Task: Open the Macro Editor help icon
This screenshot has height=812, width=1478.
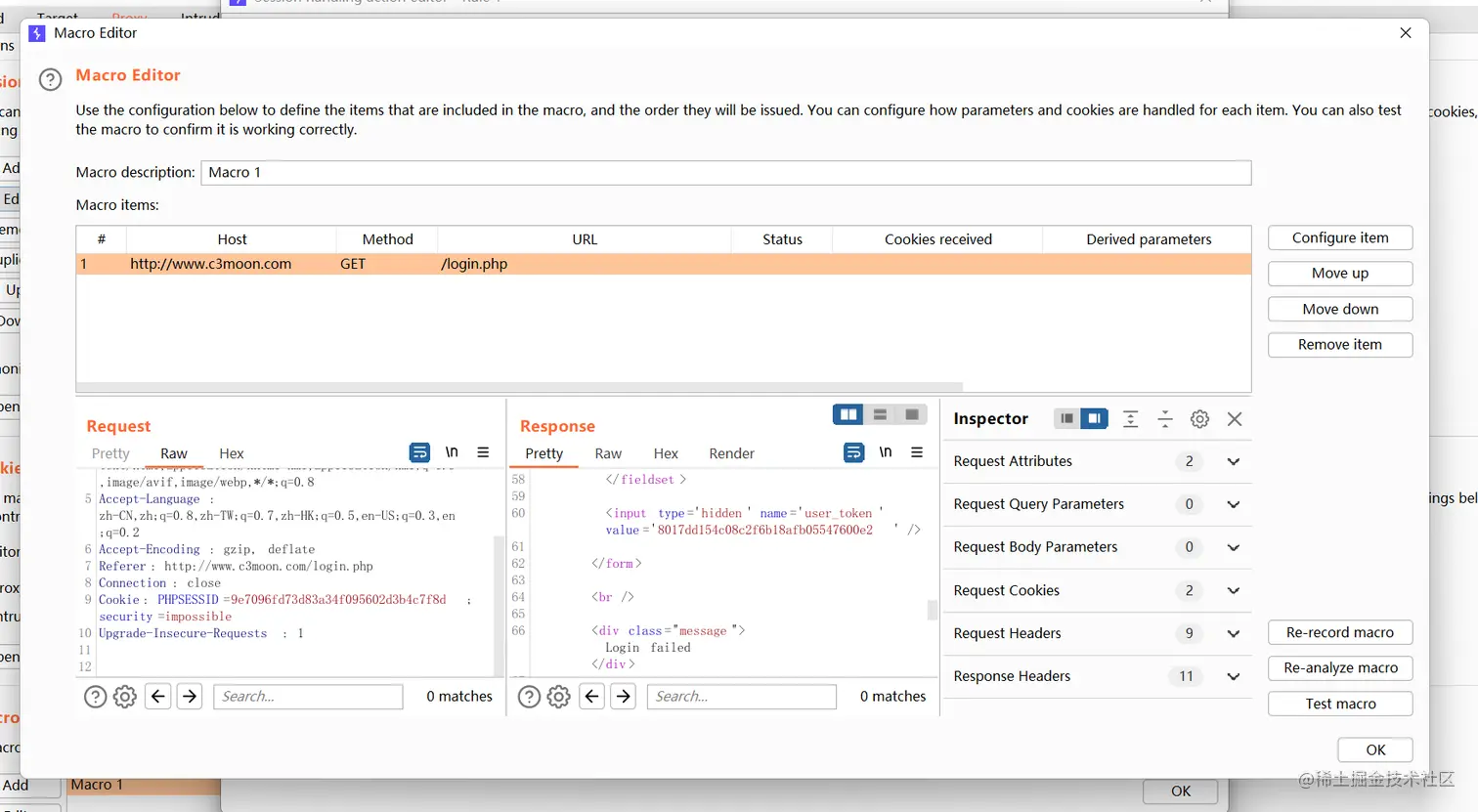Action: (x=51, y=79)
